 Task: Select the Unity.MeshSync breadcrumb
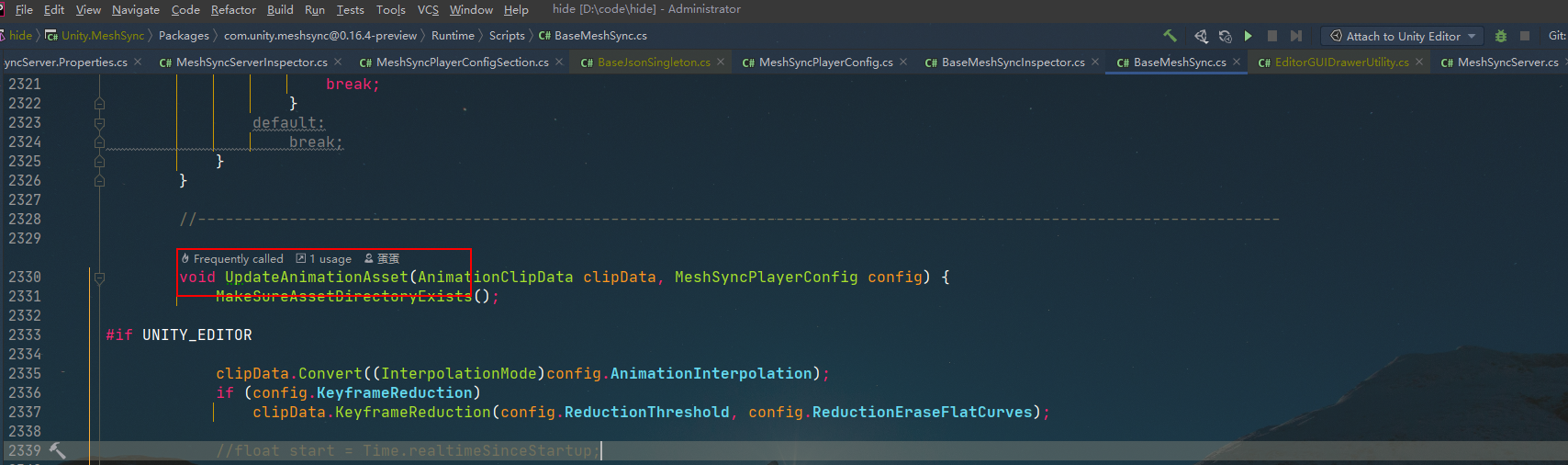(x=95, y=36)
